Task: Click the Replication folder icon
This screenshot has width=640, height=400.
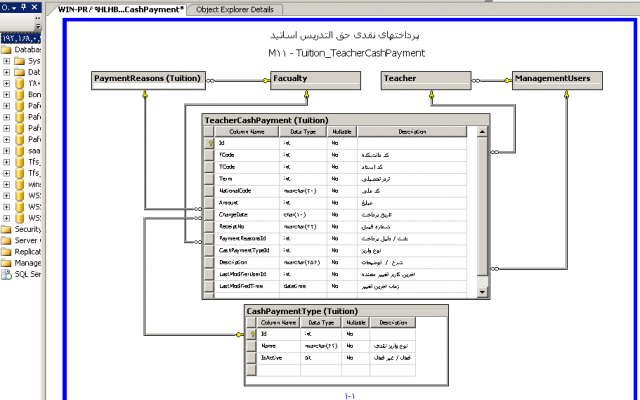Action: click(6, 252)
